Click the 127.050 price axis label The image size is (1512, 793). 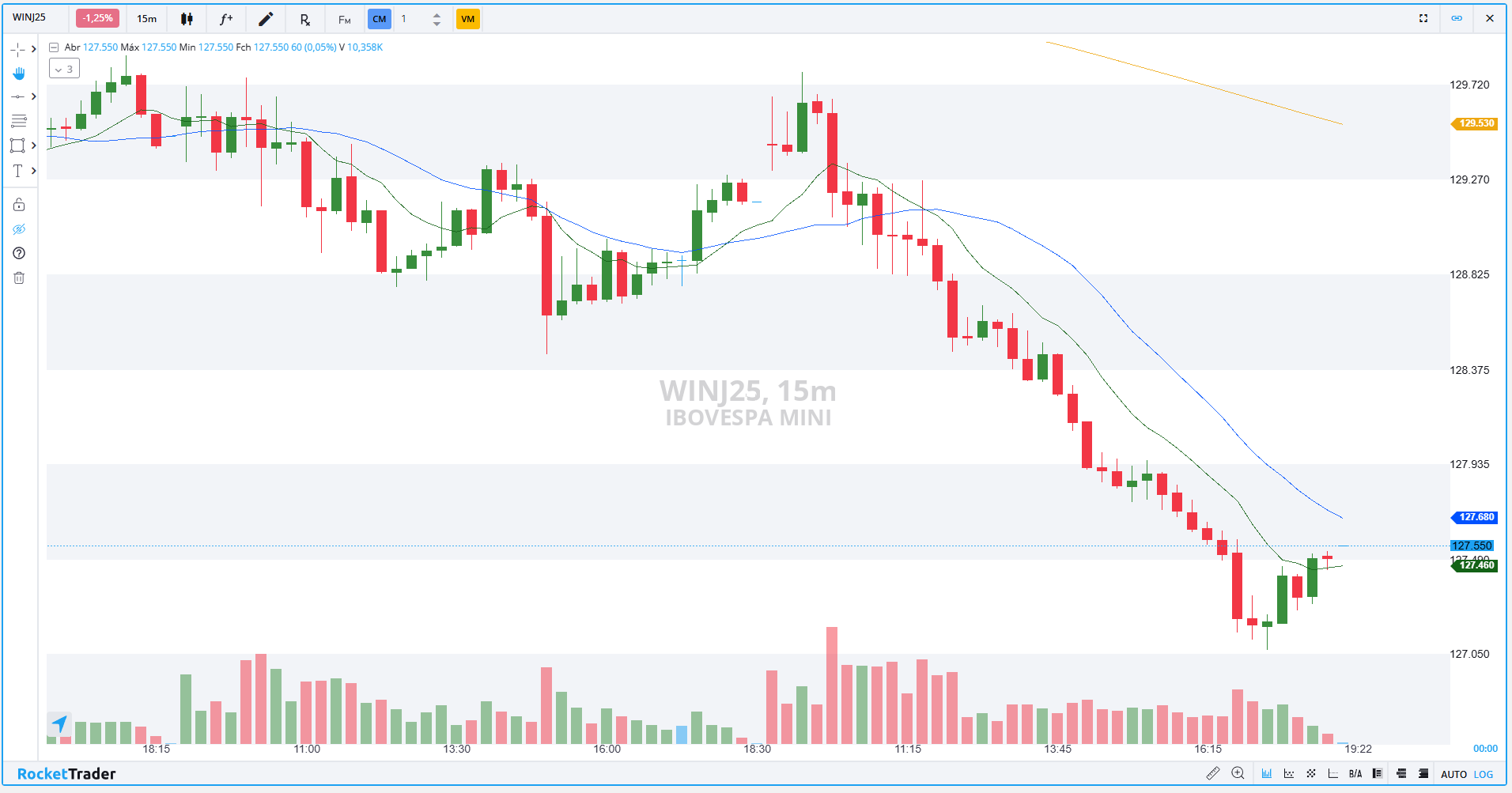pos(1469,654)
